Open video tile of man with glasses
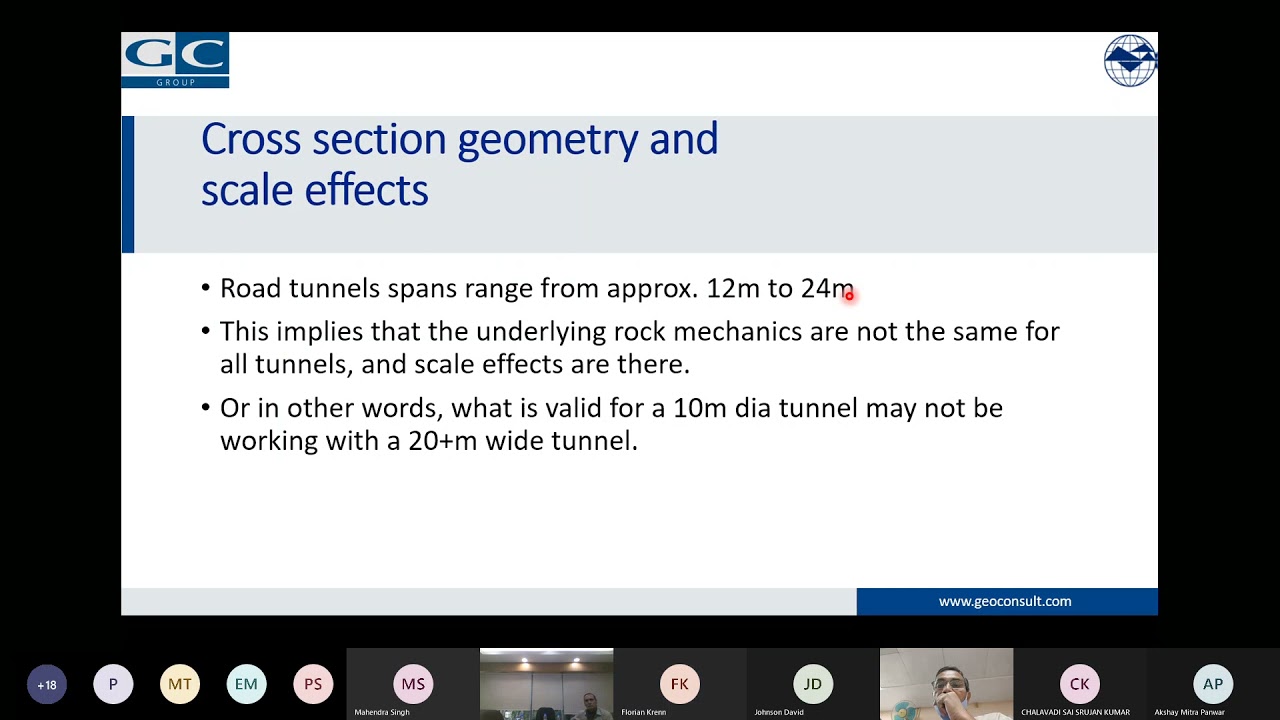Viewport: 1280px width, 720px height. coord(946,684)
